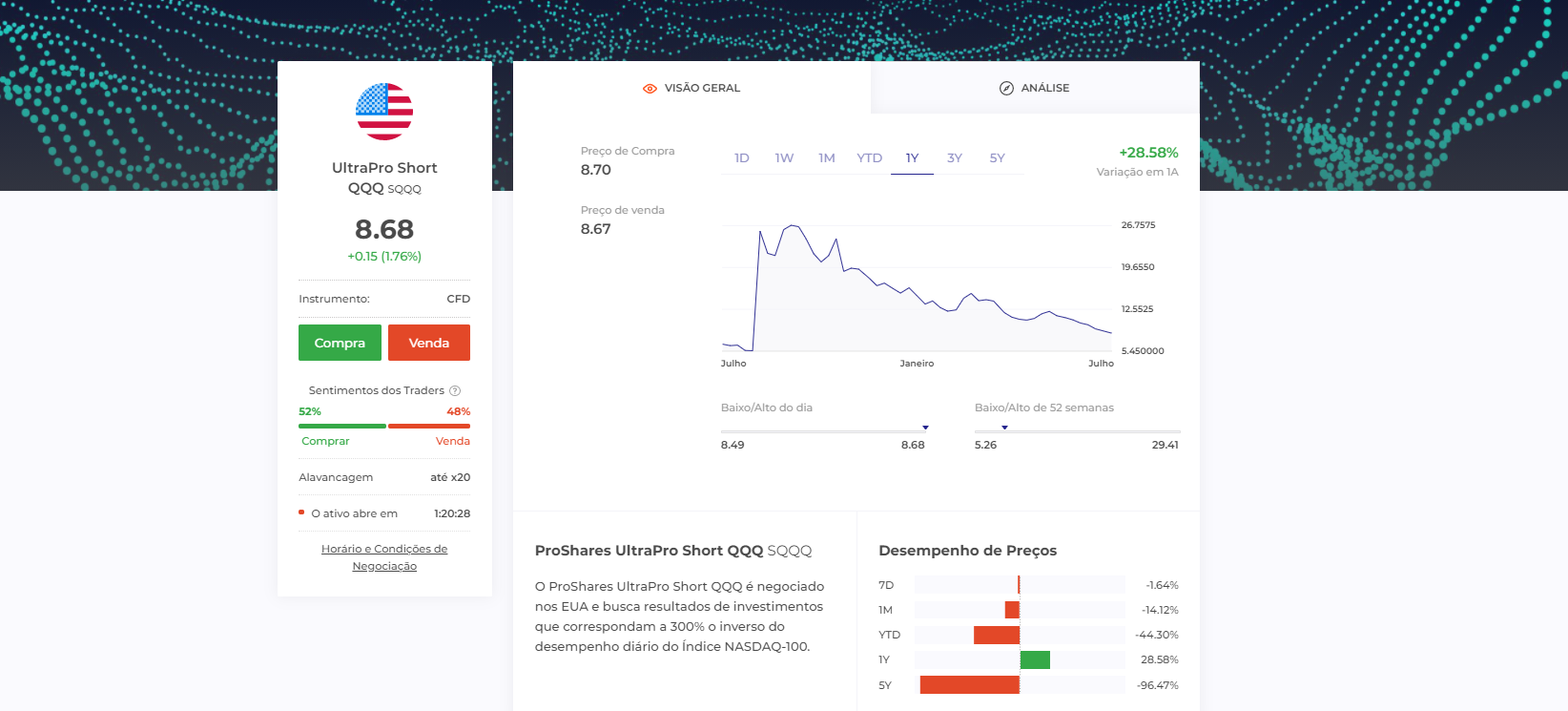Click the -14.12% 1M value

pyautogui.click(x=1160, y=610)
